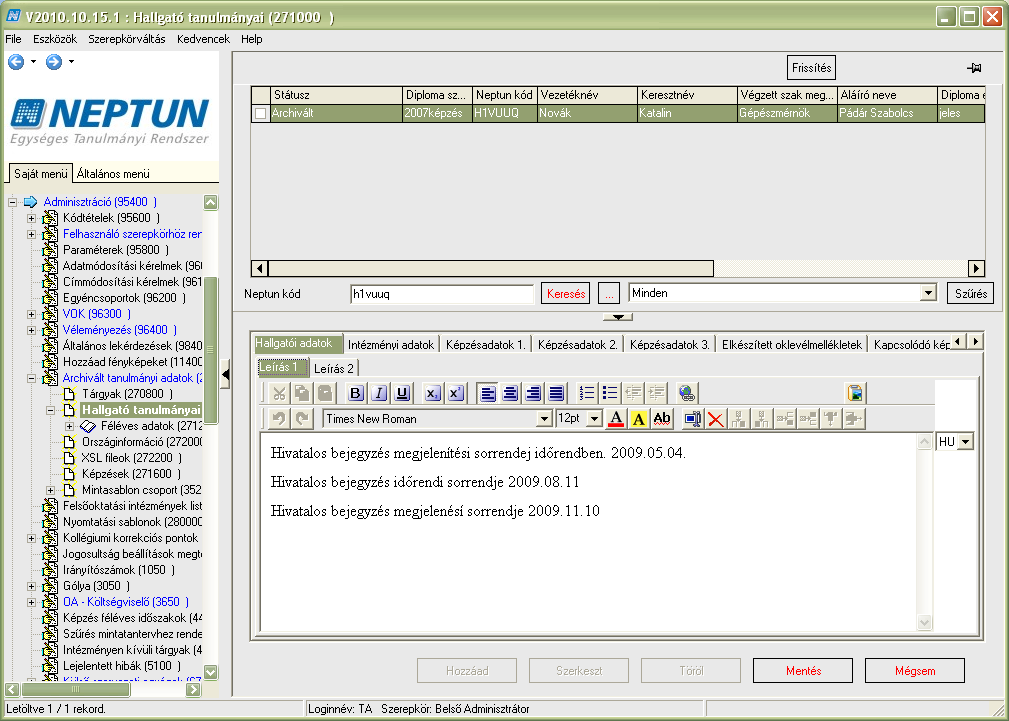Switch to the Általános menü tab
The image size is (1009, 721).
[113, 174]
